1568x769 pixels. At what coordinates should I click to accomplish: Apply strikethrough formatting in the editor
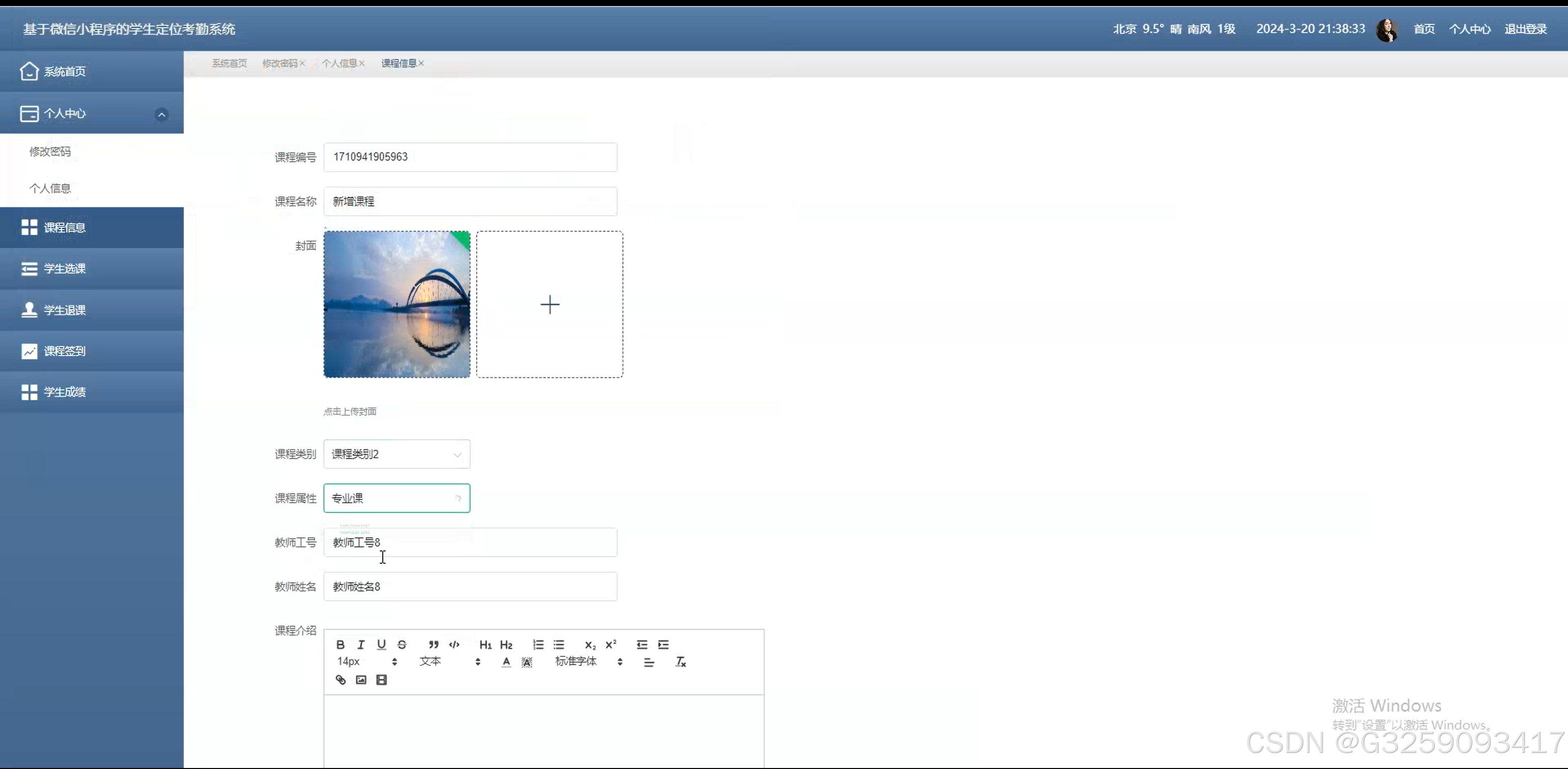402,644
